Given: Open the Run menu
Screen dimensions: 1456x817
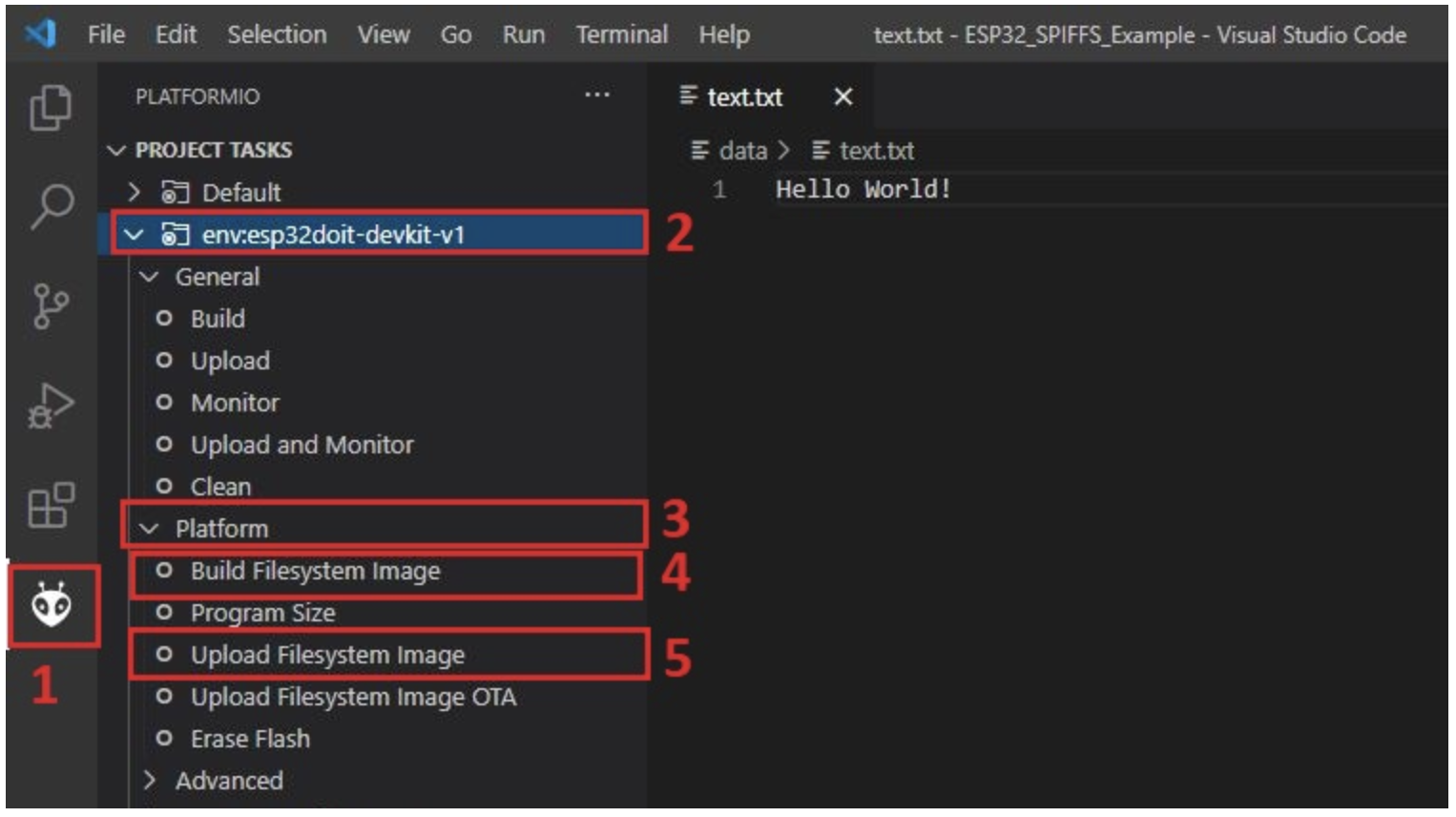Looking at the screenshot, I should pos(524,35).
